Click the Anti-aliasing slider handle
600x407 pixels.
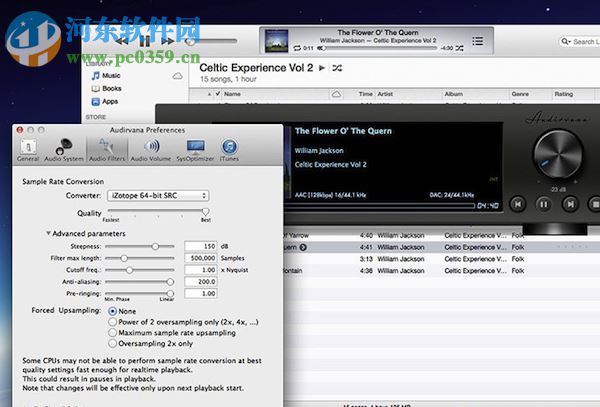(x=170, y=282)
